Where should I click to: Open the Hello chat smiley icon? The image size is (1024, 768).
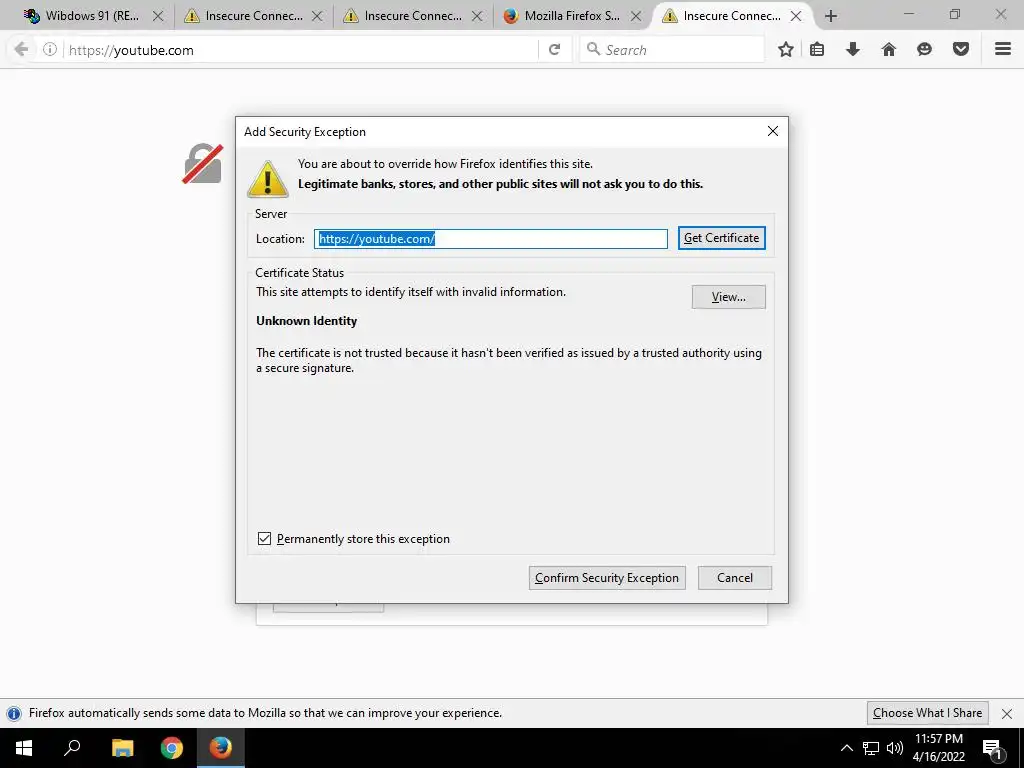(x=924, y=49)
